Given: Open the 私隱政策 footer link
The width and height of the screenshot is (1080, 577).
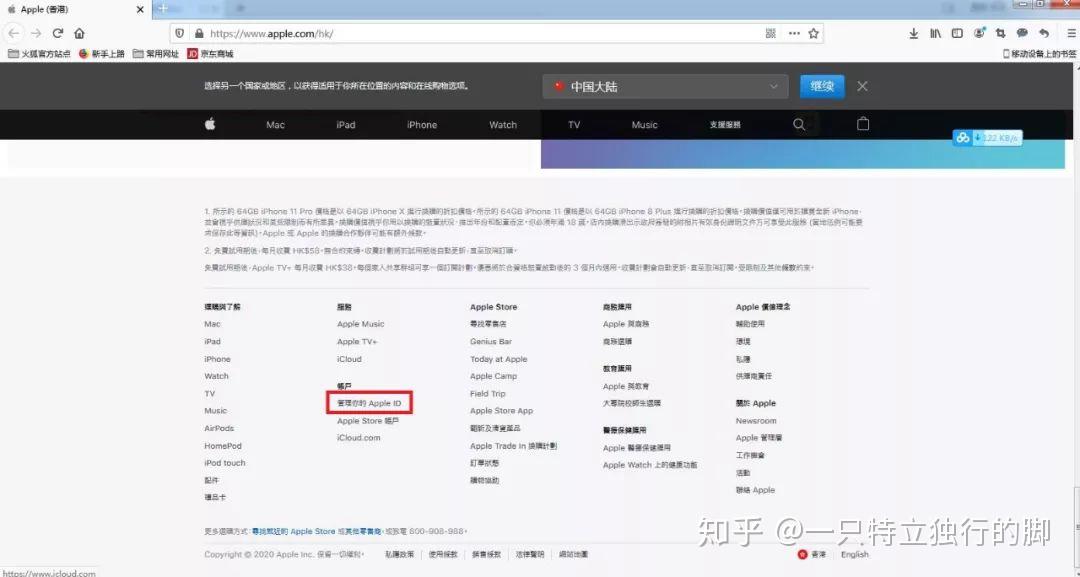Looking at the screenshot, I should pos(399,554).
